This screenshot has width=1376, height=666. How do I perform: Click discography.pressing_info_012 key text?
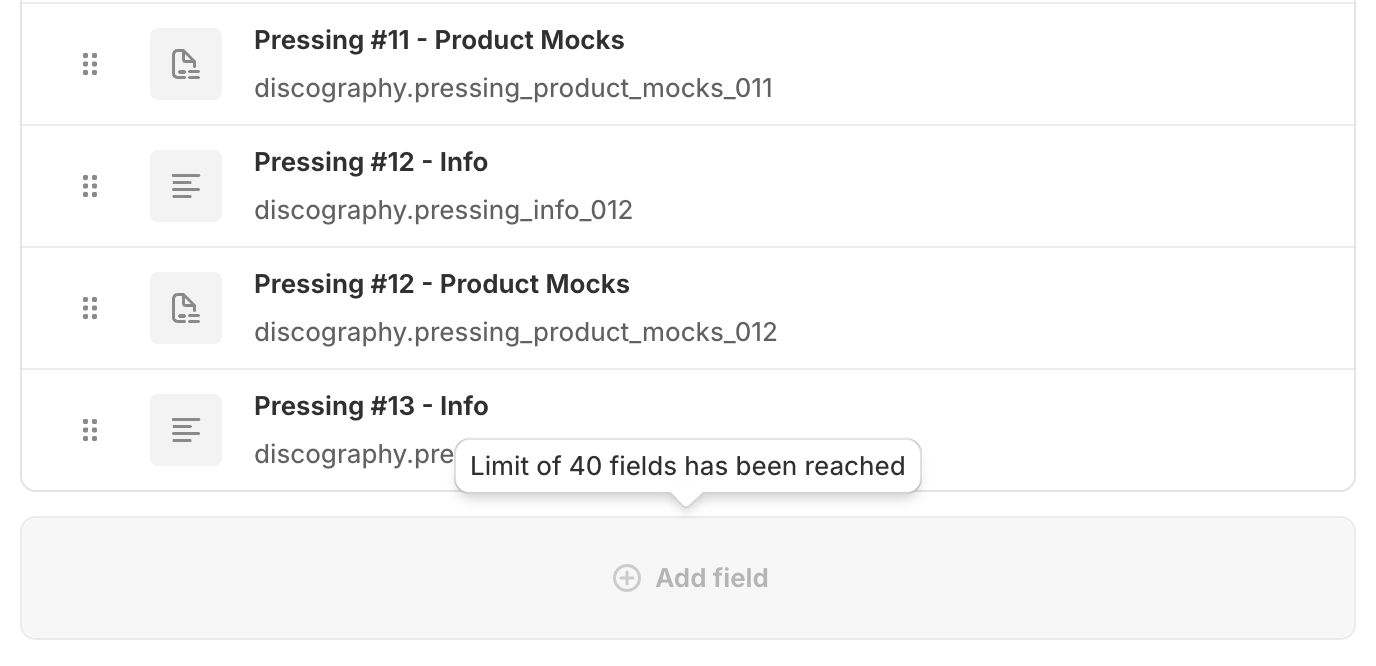443,210
